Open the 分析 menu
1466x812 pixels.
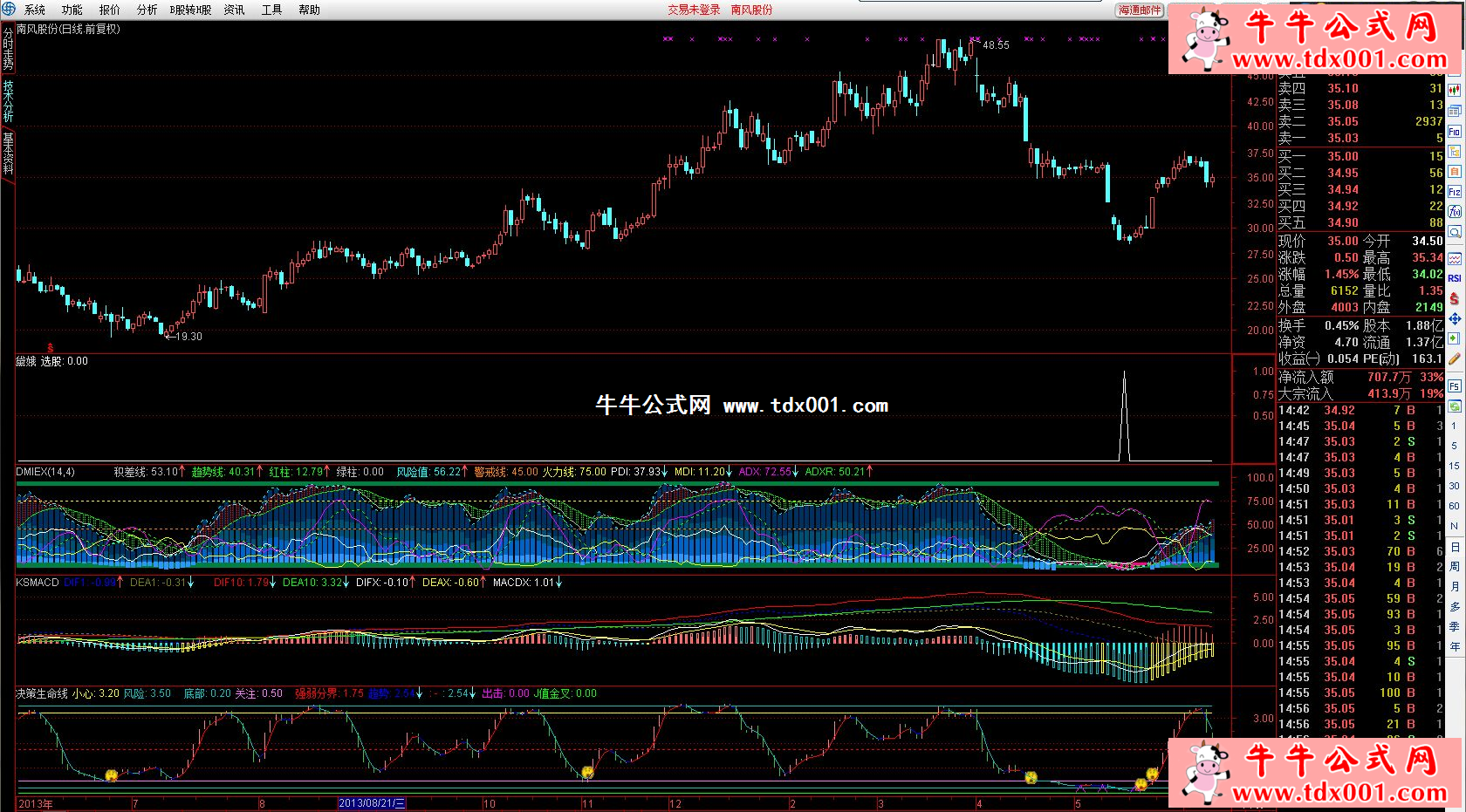(x=147, y=10)
